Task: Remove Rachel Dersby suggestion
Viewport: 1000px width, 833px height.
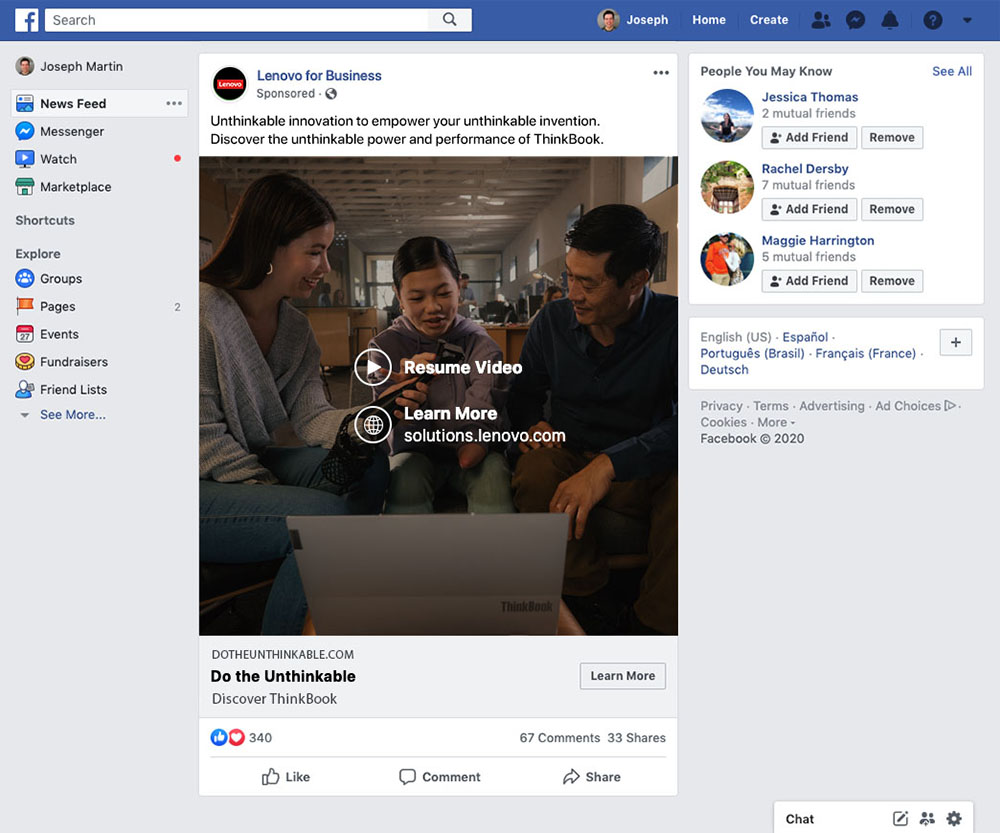Action: 892,209
